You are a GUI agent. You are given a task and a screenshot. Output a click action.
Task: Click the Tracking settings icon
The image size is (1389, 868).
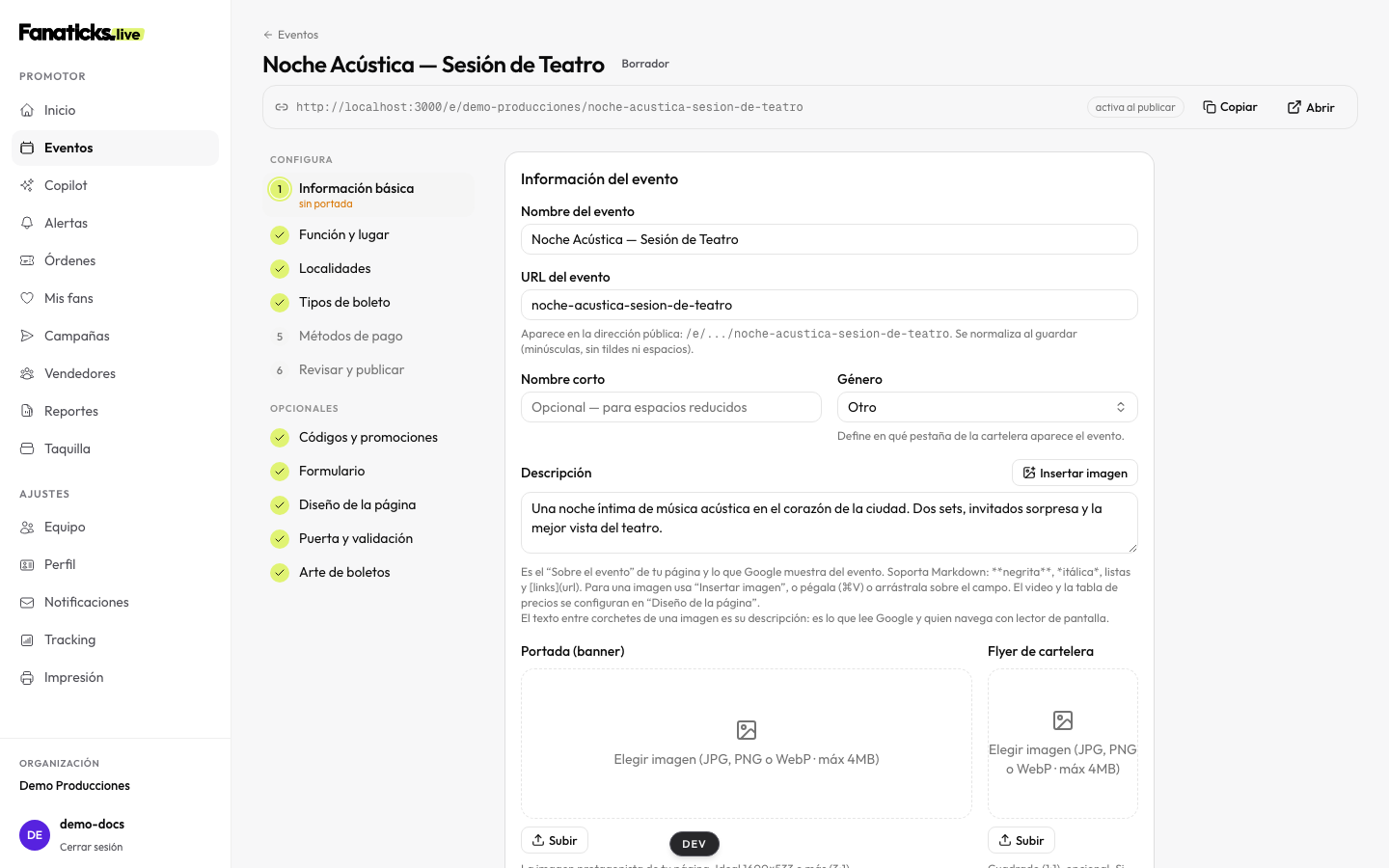click(27, 639)
